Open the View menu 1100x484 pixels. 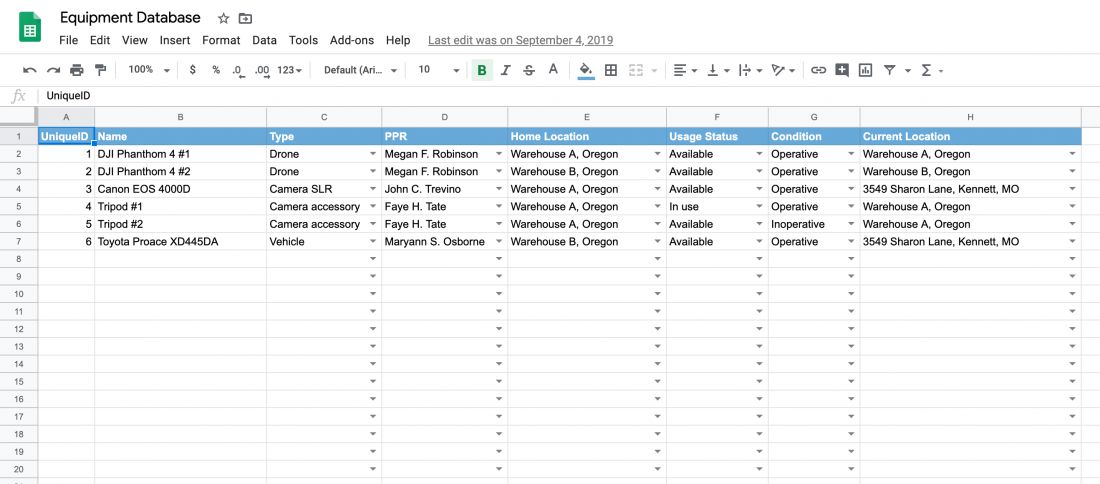pyautogui.click(x=135, y=41)
